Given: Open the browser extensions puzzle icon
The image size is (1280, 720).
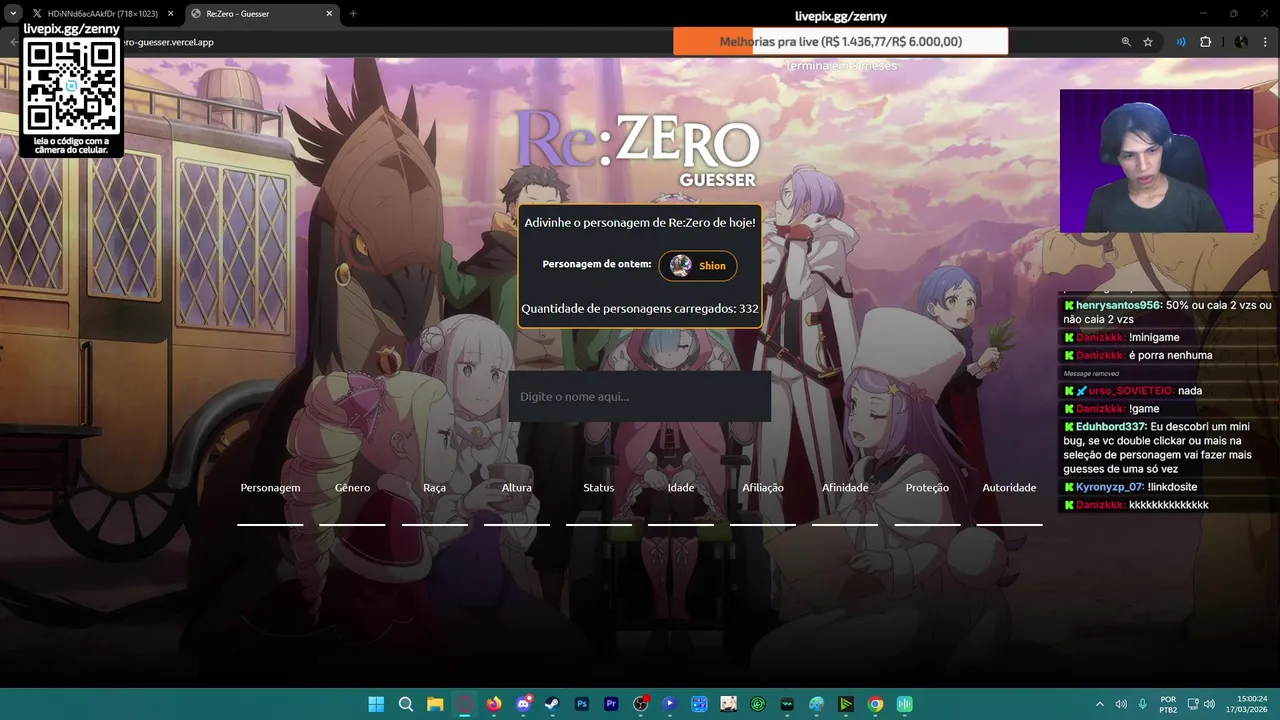Looking at the screenshot, I should (x=1205, y=42).
